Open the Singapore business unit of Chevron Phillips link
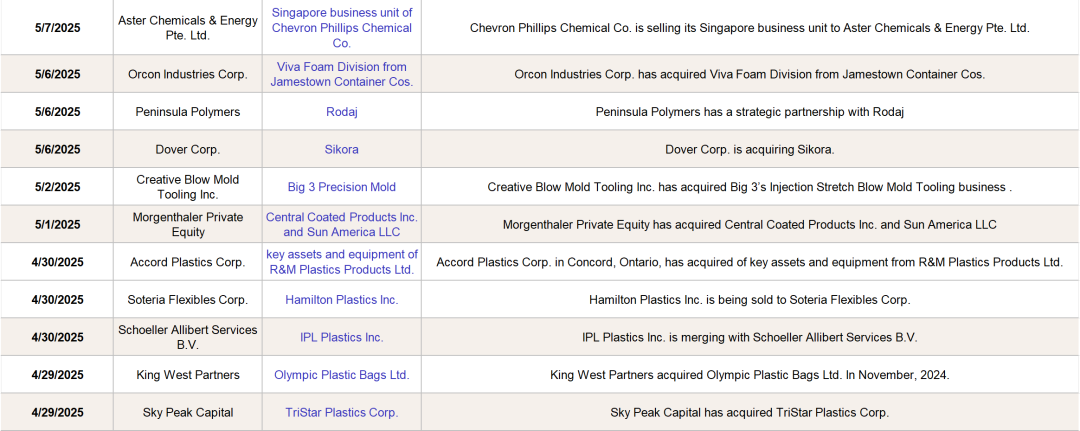1080x431 pixels. [x=341, y=28]
